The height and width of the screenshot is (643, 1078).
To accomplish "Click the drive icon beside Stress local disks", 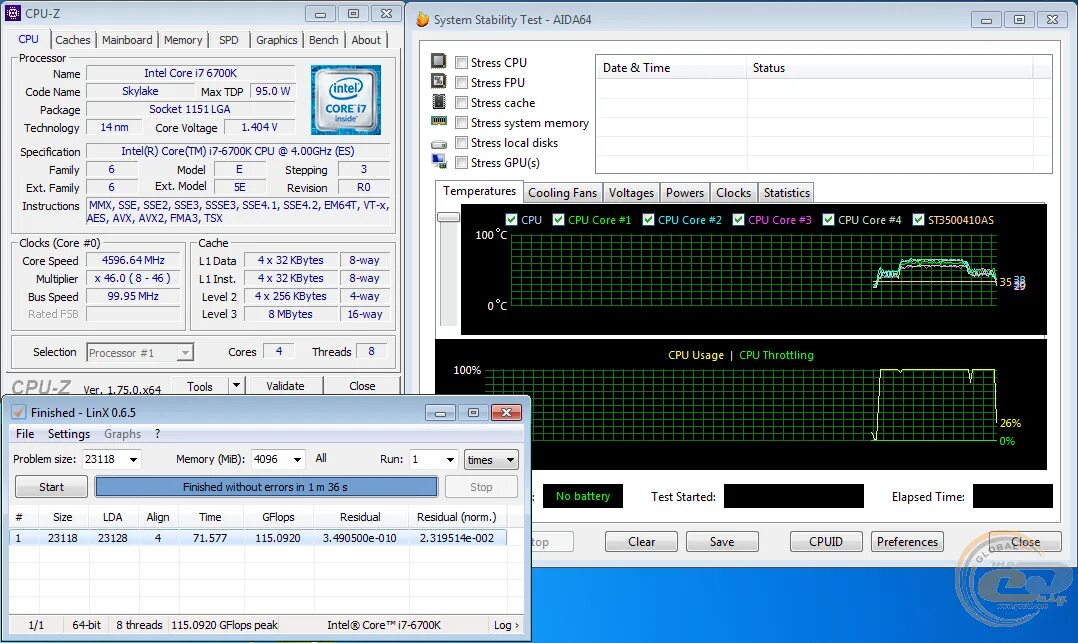I will pyautogui.click(x=439, y=144).
